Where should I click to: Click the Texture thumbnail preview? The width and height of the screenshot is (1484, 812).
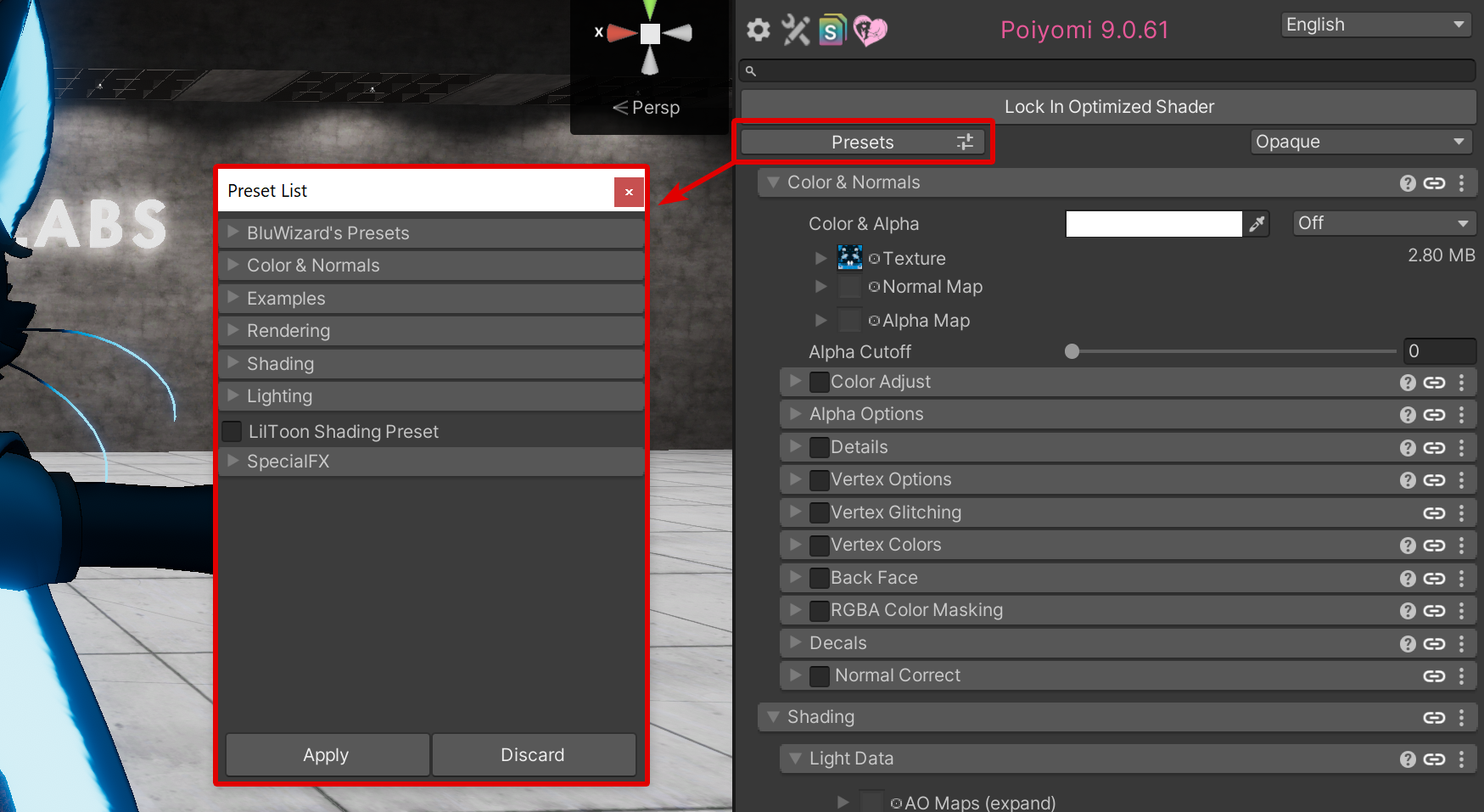click(849, 257)
